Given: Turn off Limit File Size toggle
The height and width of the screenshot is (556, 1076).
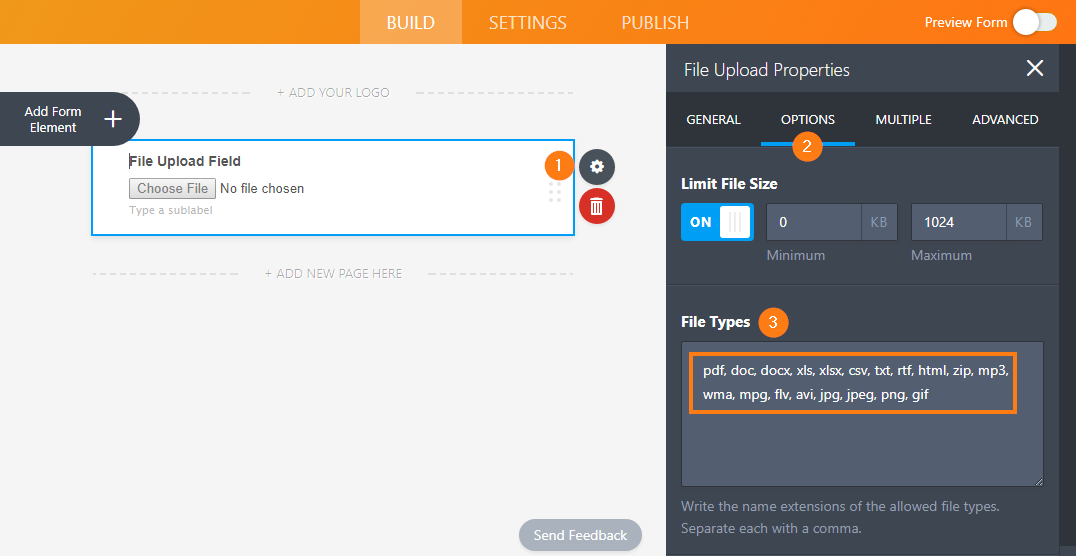Looking at the screenshot, I should [717, 222].
